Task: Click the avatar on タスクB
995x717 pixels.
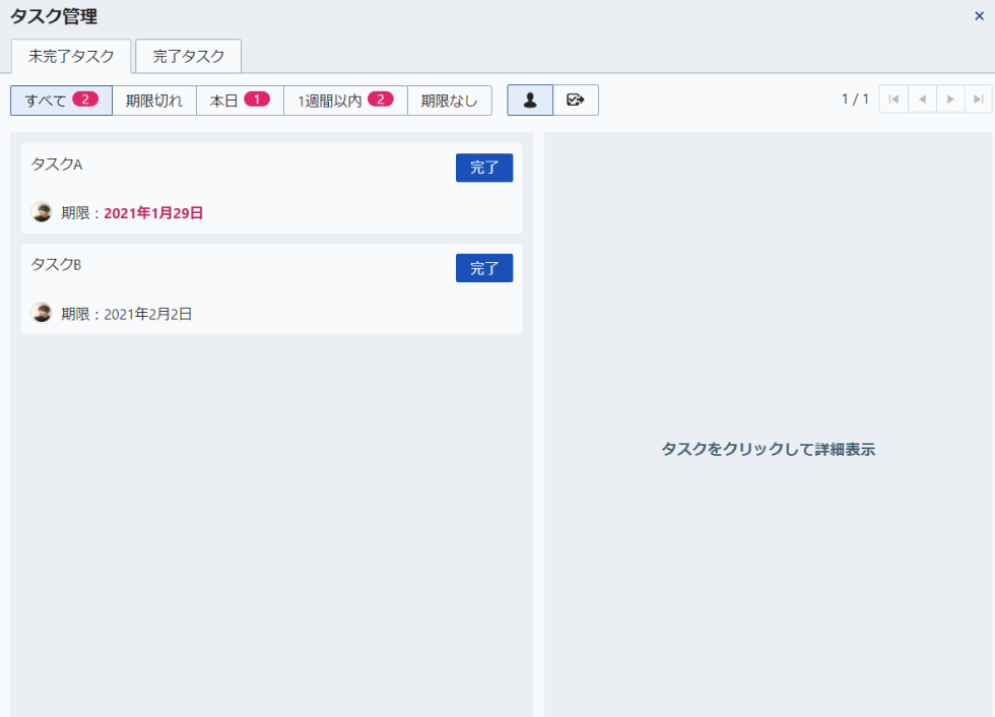Action: point(42,313)
